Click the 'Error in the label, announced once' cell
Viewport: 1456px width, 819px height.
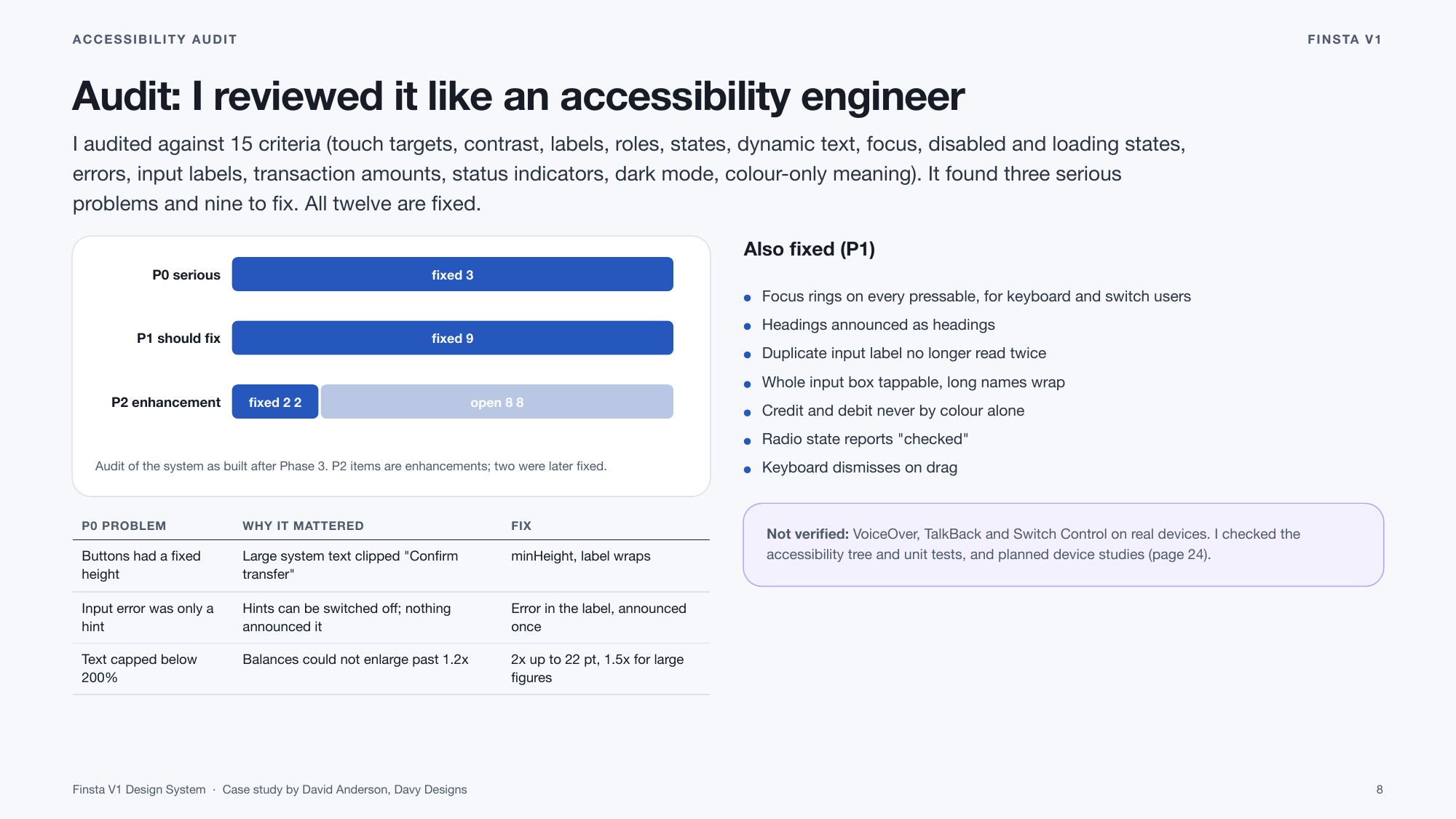coord(598,617)
